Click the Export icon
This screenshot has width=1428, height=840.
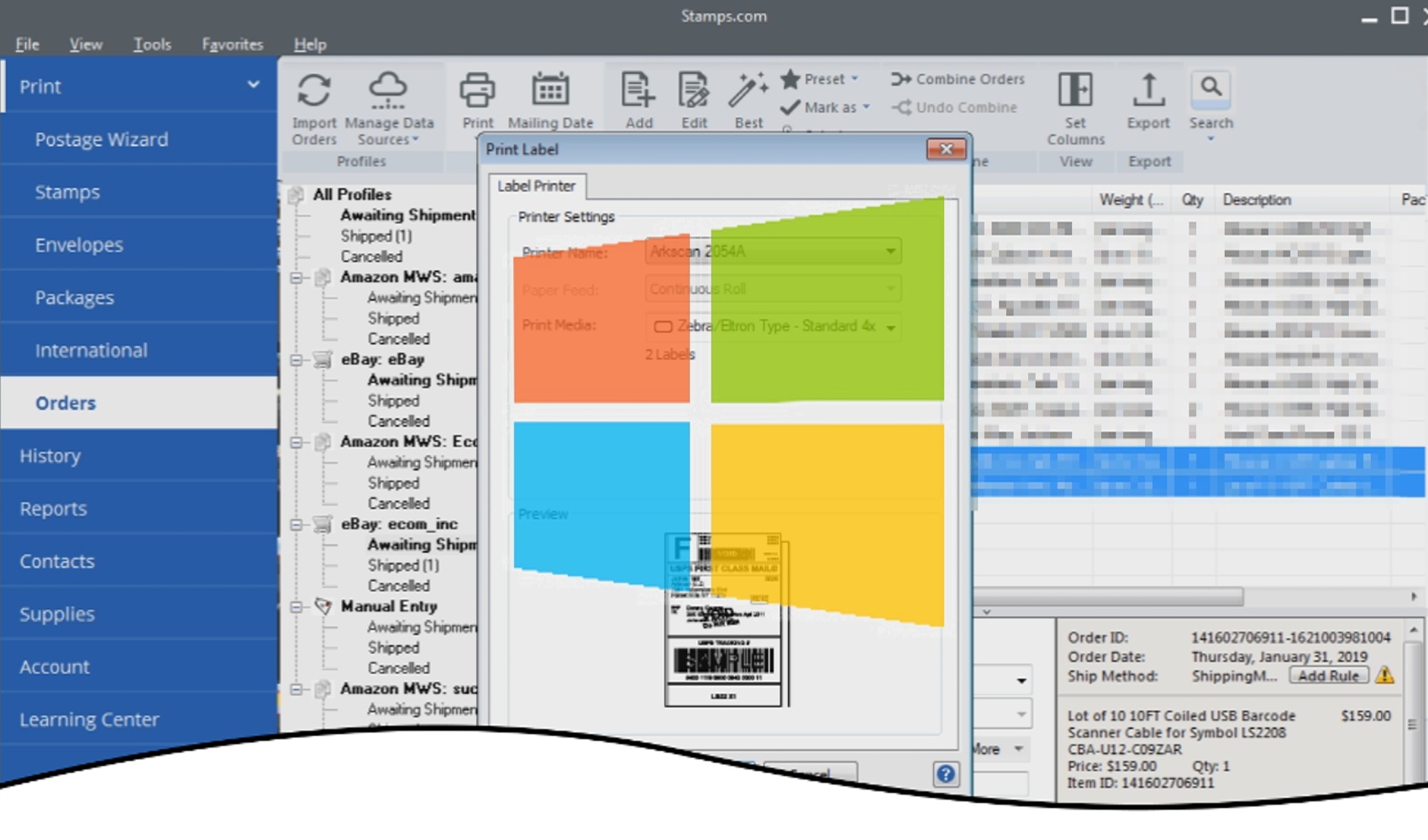[x=1148, y=90]
